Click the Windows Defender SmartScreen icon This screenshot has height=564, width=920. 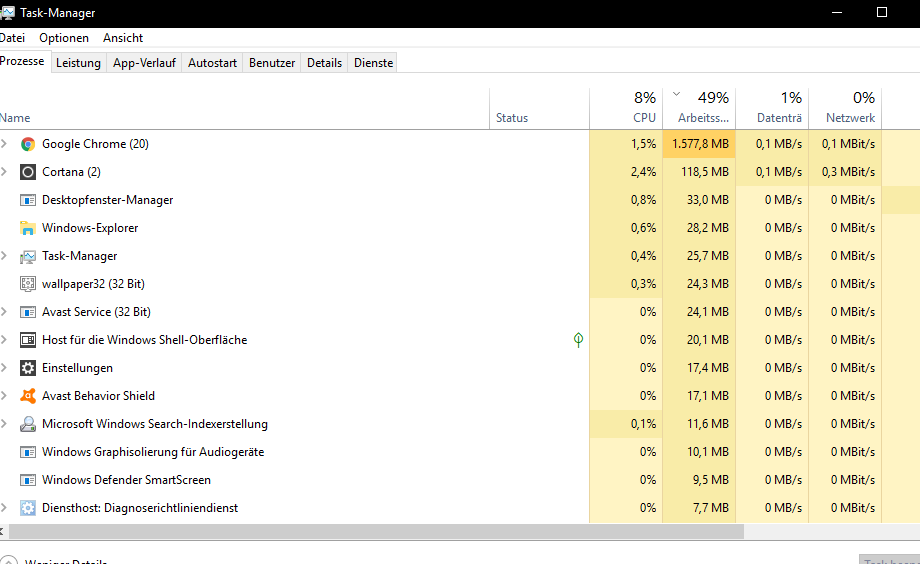click(x=28, y=480)
